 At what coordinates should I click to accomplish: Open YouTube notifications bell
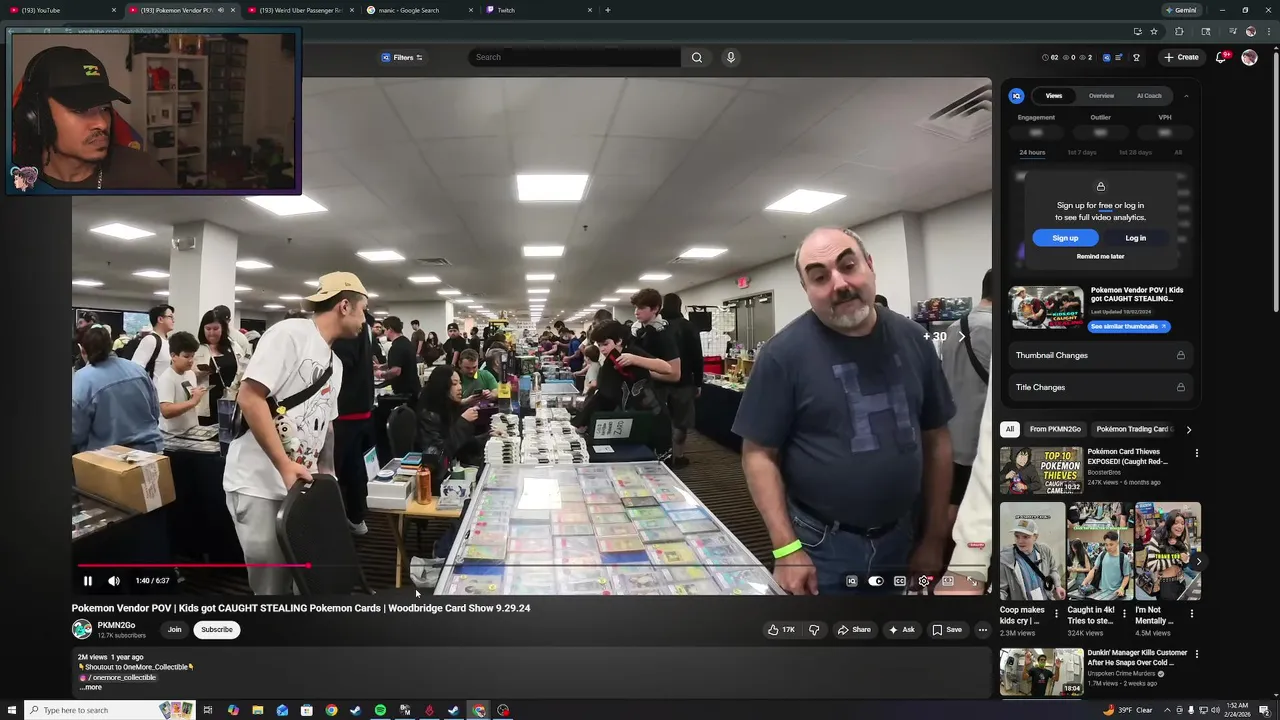[x=1220, y=57]
